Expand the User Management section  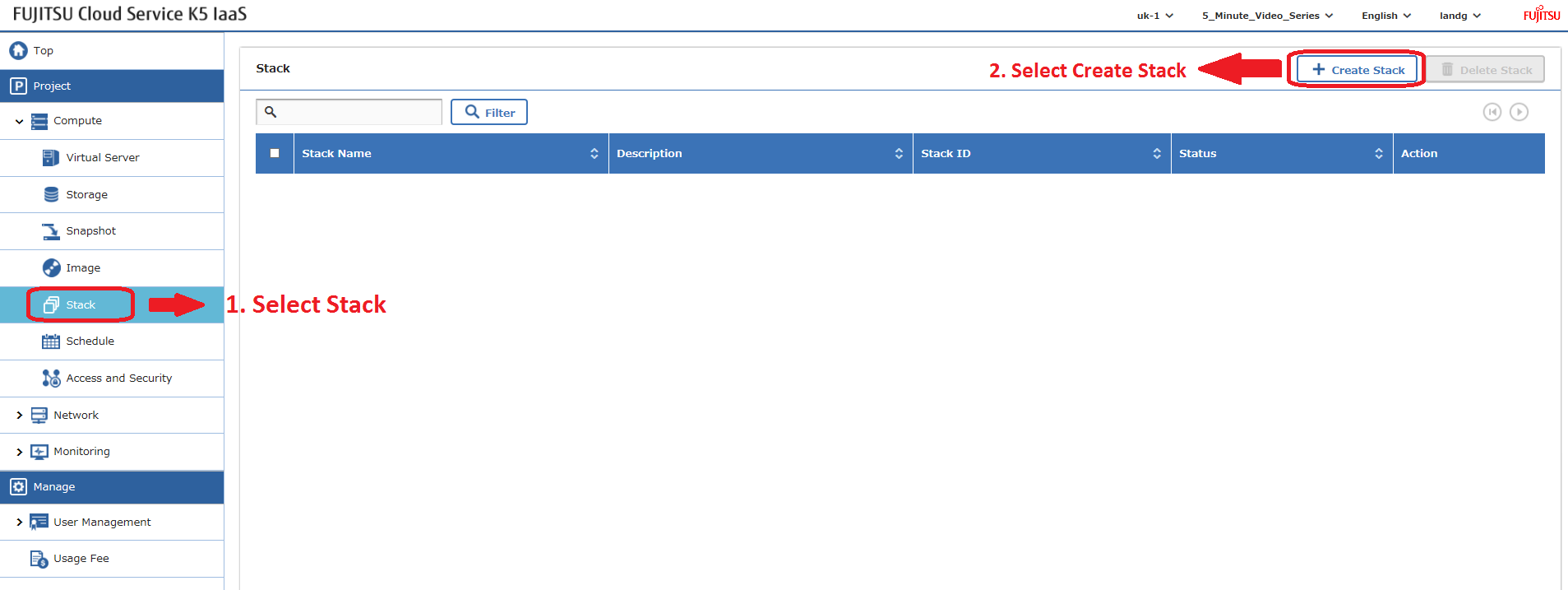pyautogui.click(x=19, y=523)
